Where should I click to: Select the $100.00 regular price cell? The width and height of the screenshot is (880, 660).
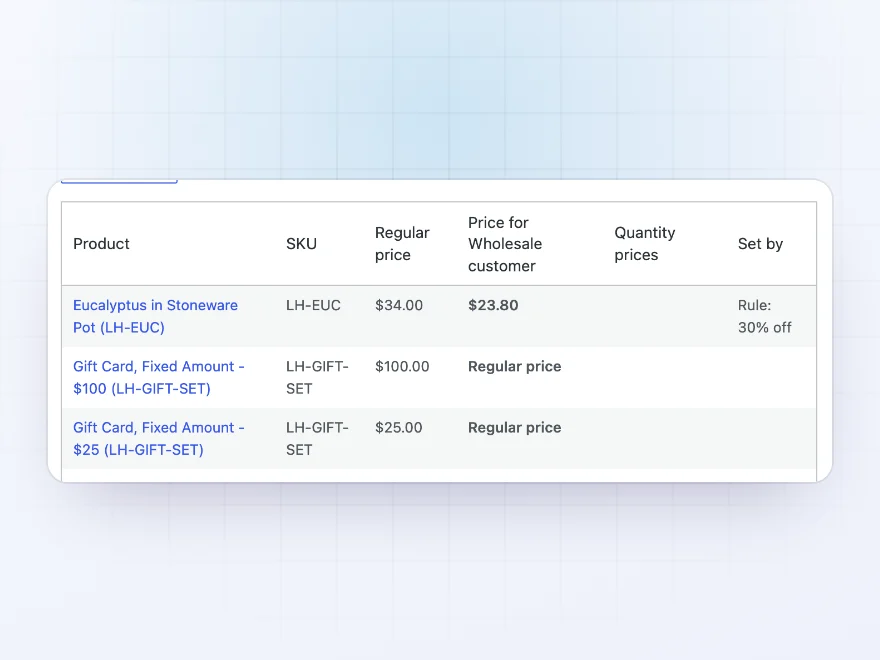tap(402, 366)
